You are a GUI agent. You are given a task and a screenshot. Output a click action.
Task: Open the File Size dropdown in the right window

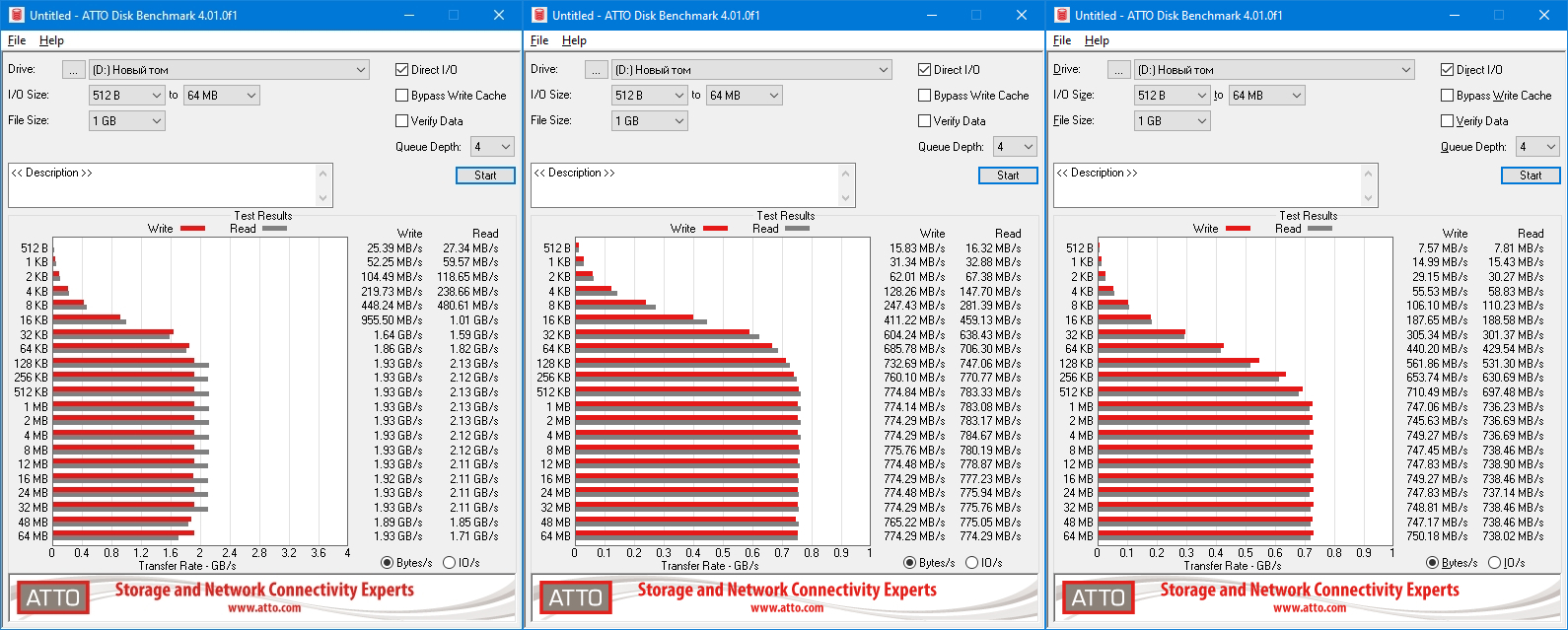tap(1173, 121)
